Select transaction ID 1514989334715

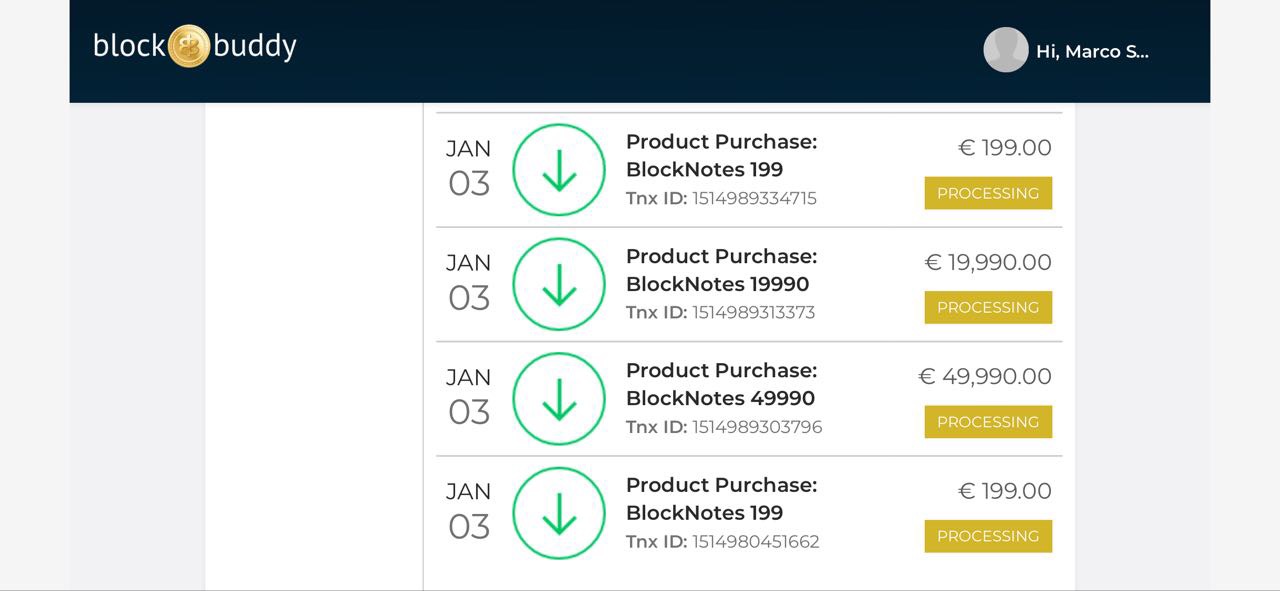tap(754, 198)
